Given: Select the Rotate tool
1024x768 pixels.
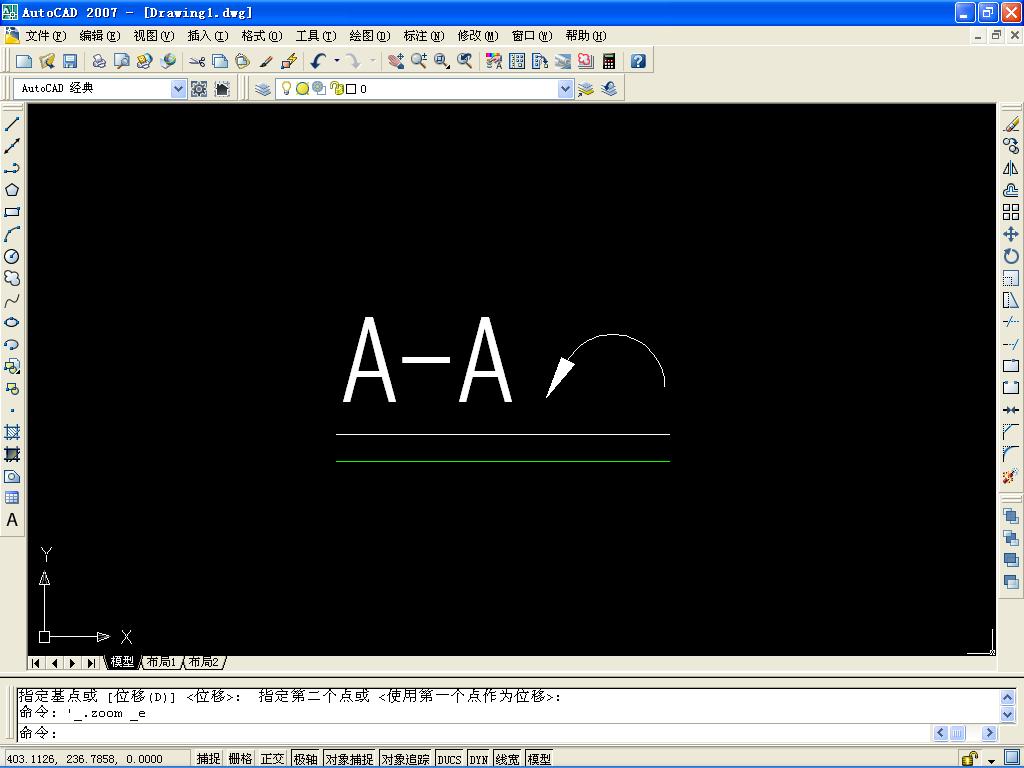Looking at the screenshot, I should point(1011,256).
